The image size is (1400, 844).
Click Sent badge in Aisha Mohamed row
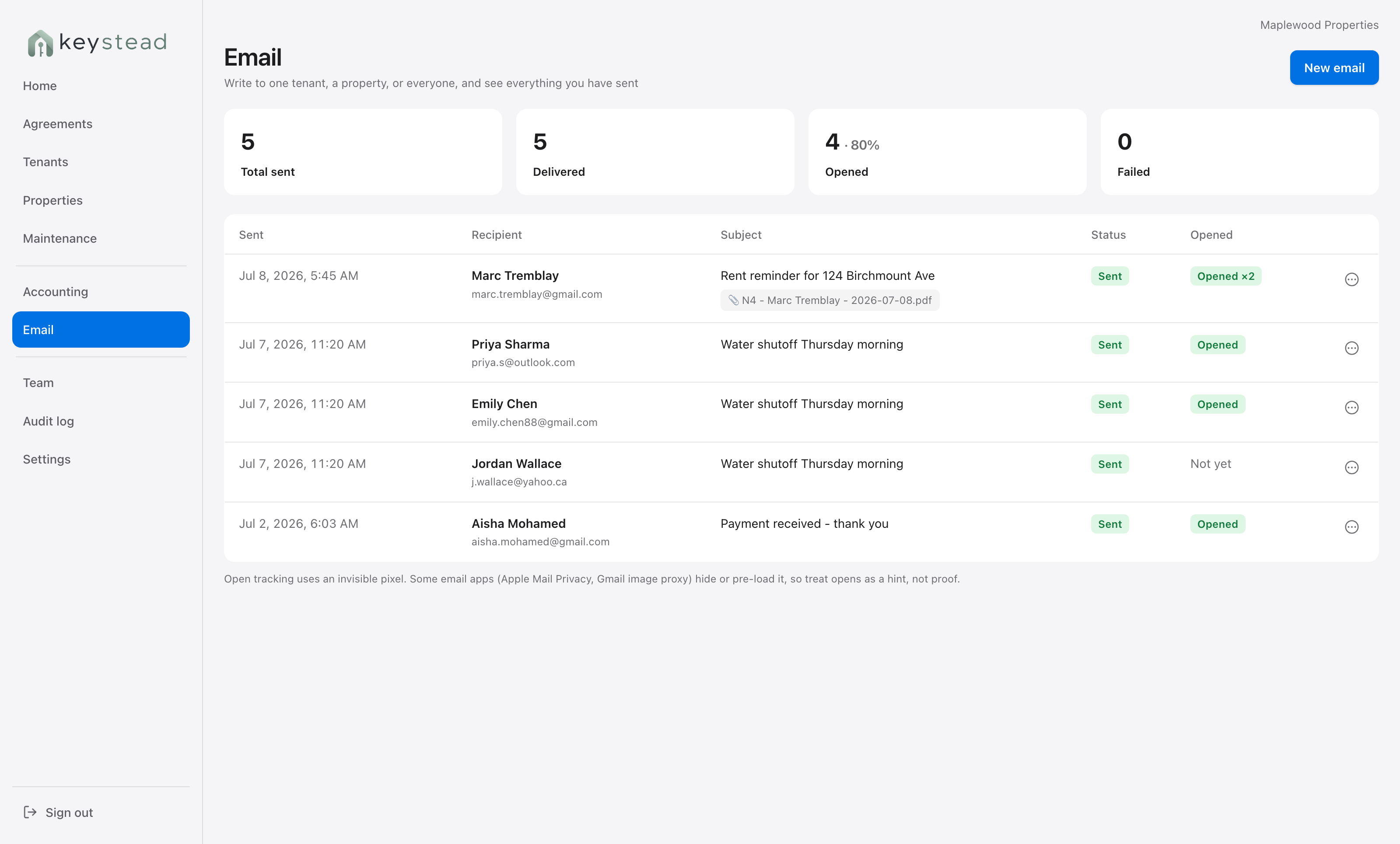coord(1109,524)
